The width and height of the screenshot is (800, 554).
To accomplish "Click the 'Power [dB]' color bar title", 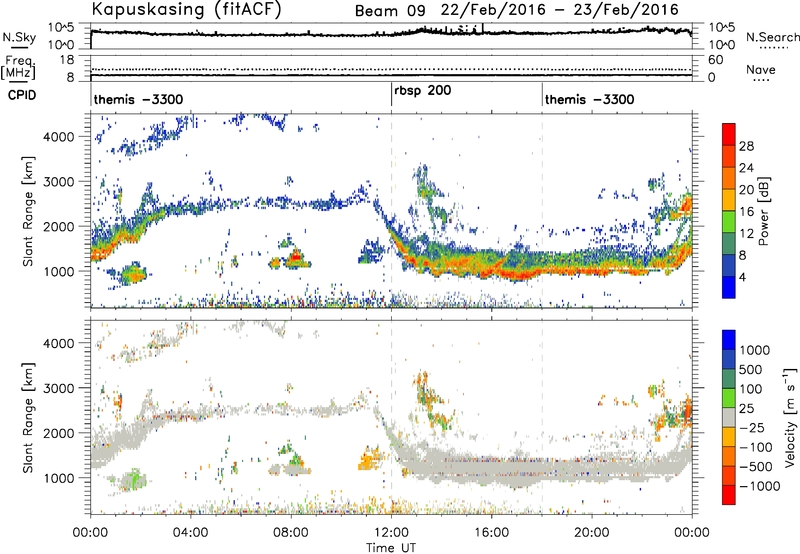I will click(764, 211).
